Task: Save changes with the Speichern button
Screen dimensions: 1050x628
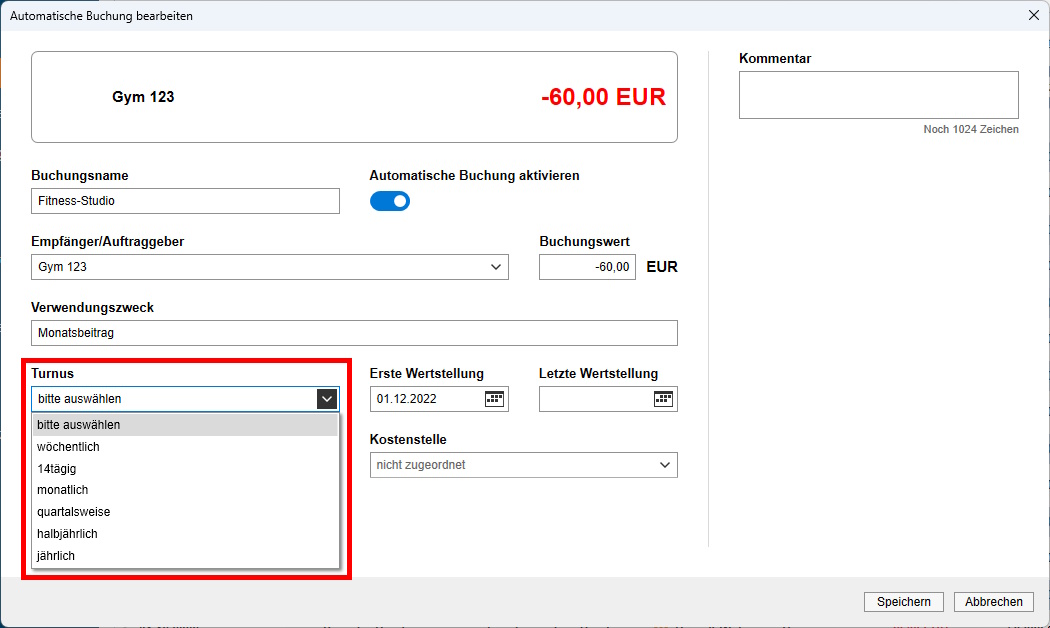Action: 903,601
